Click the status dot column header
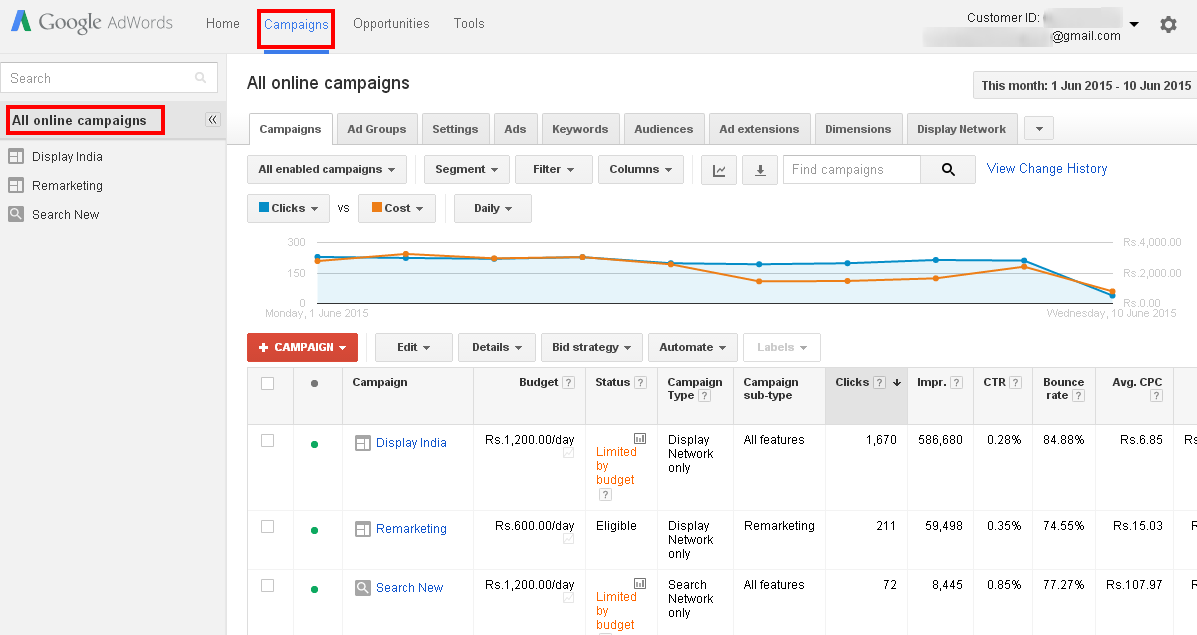This screenshot has height=635, width=1197. point(315,383)
